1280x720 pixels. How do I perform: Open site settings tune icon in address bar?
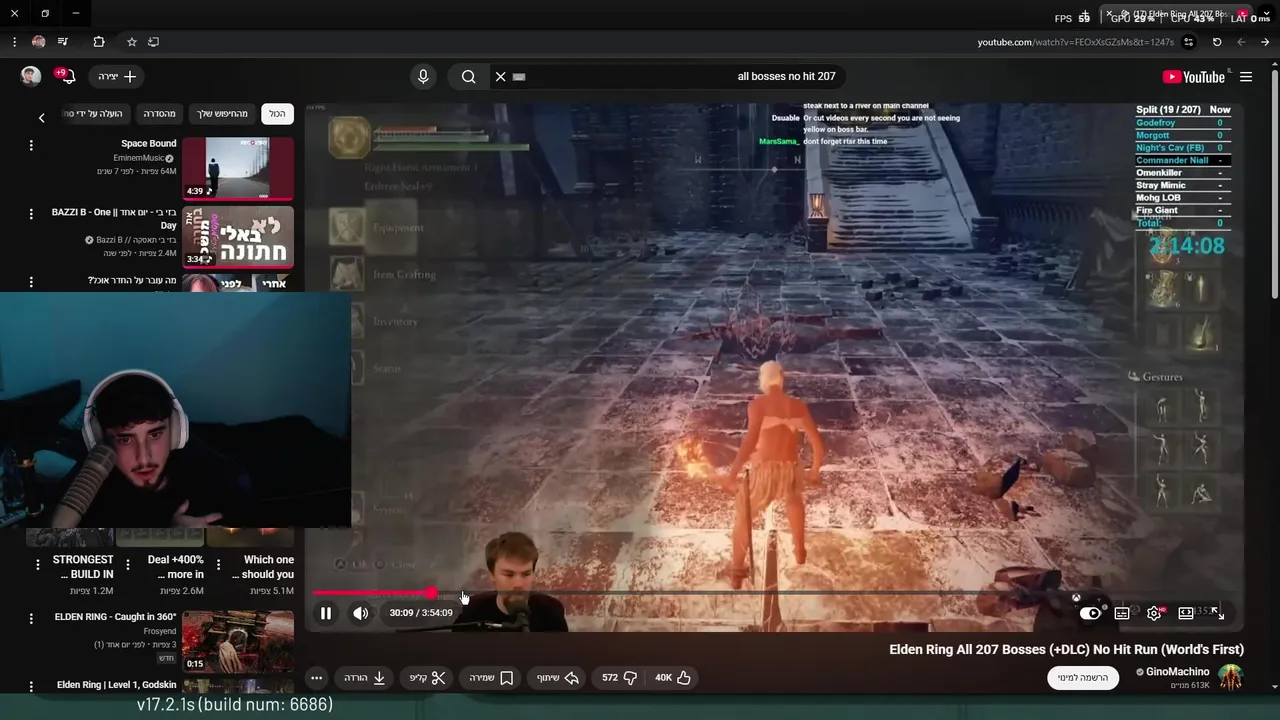(x=1188, y=42)
